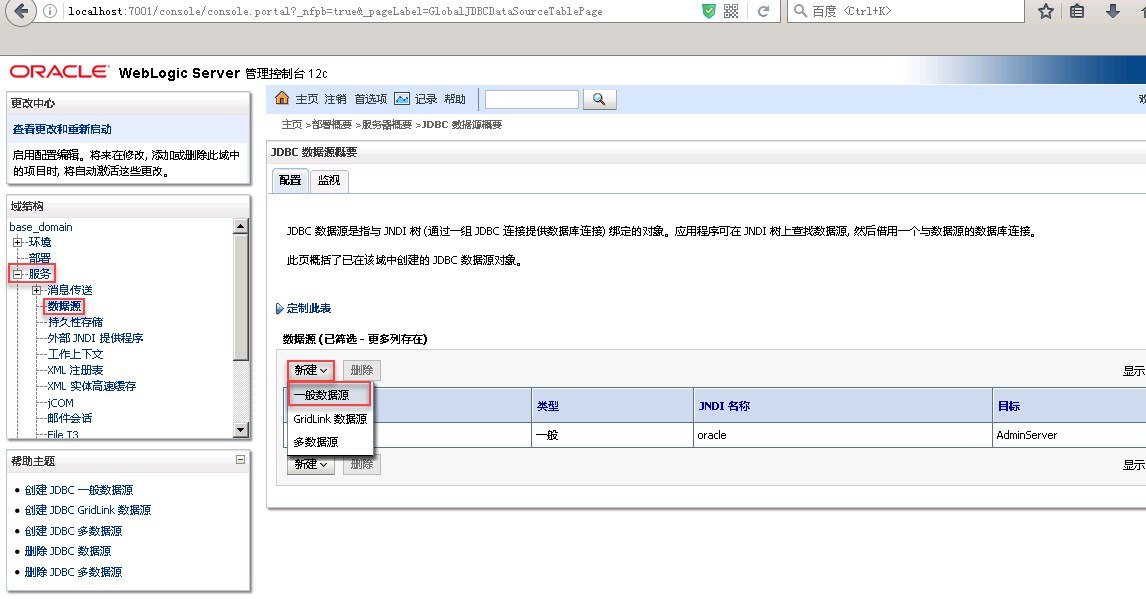Screen dimensions: 1146x599
Task: Click the lower 删除 button
Action: click(362, 465)
